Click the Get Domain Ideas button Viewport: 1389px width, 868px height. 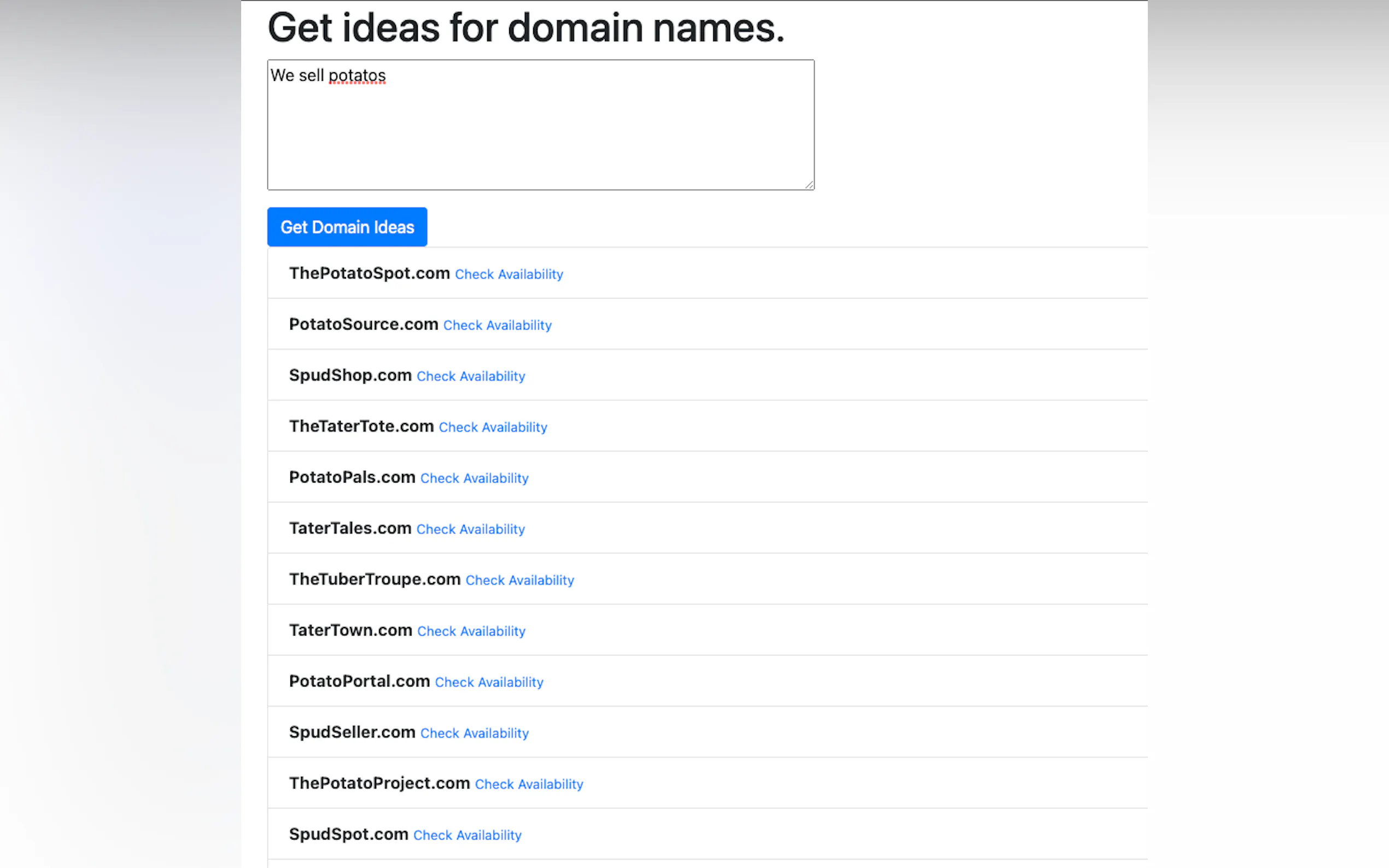point(347,227)
